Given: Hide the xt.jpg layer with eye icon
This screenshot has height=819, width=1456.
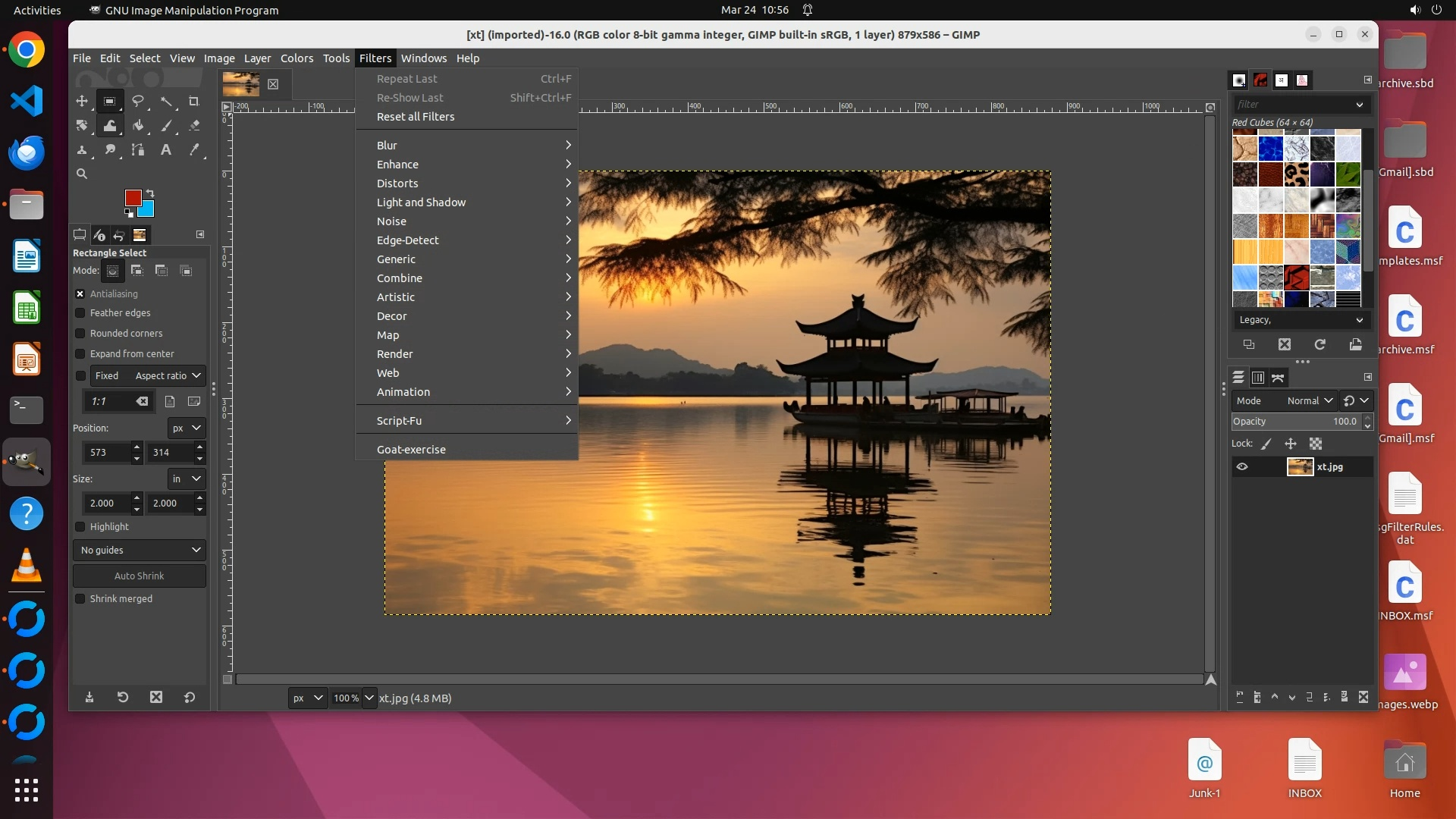Looking at the screenshot, I should pyautogui.click(x=1242, y=467).
